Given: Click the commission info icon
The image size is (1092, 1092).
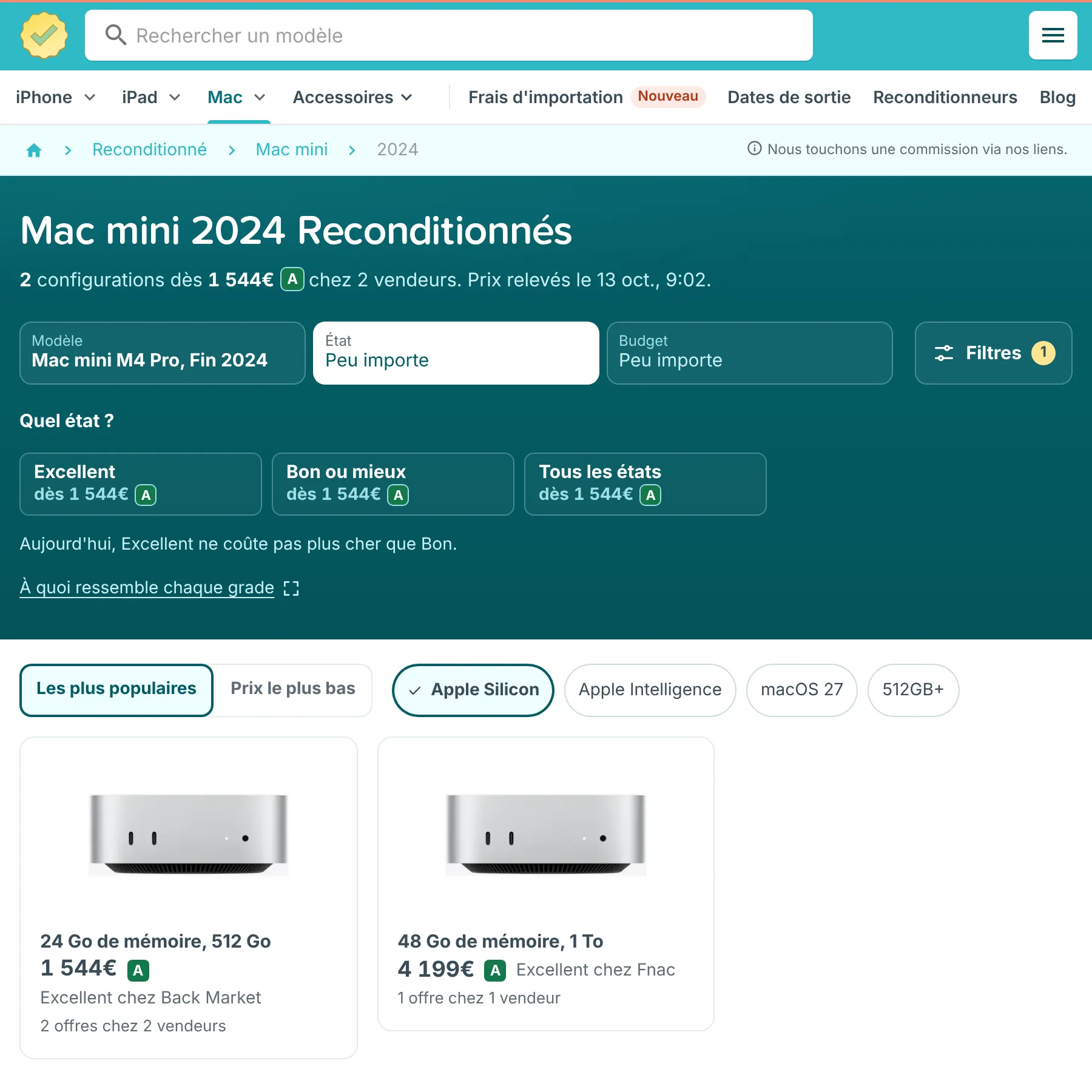Looking at the screenshot, I should [x=754, y=149].
